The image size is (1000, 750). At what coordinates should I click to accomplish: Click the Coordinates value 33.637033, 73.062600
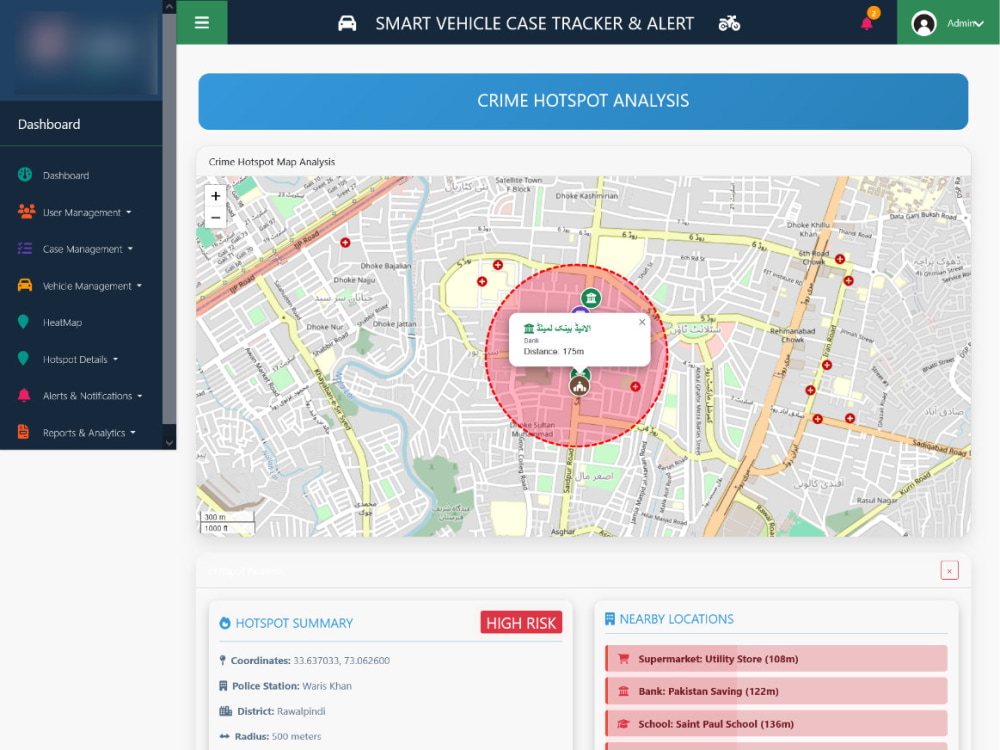341,661
